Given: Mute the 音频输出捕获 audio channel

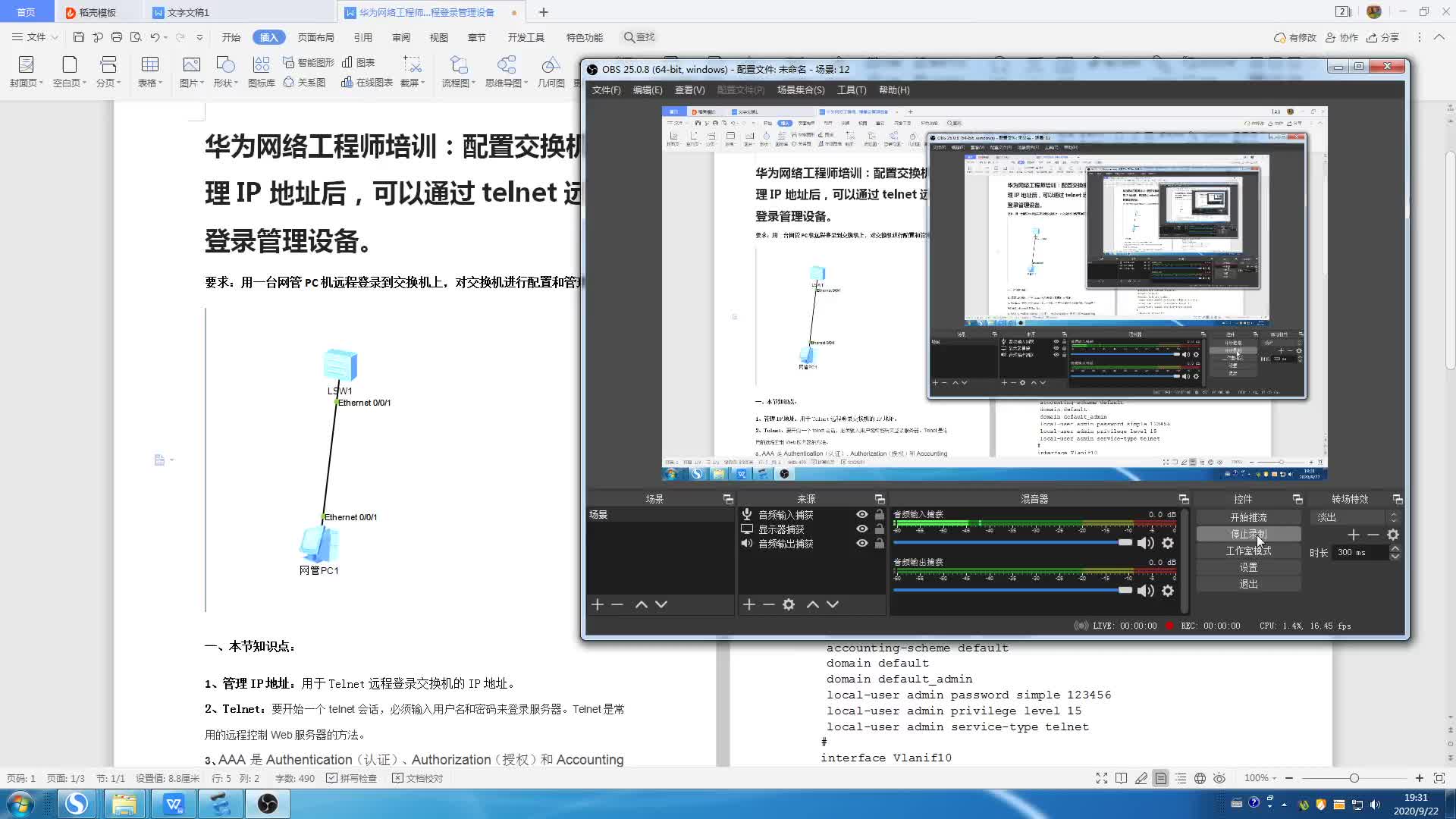Looking at the screenshot, I should pyautogui.click(x=1146, y=591).
